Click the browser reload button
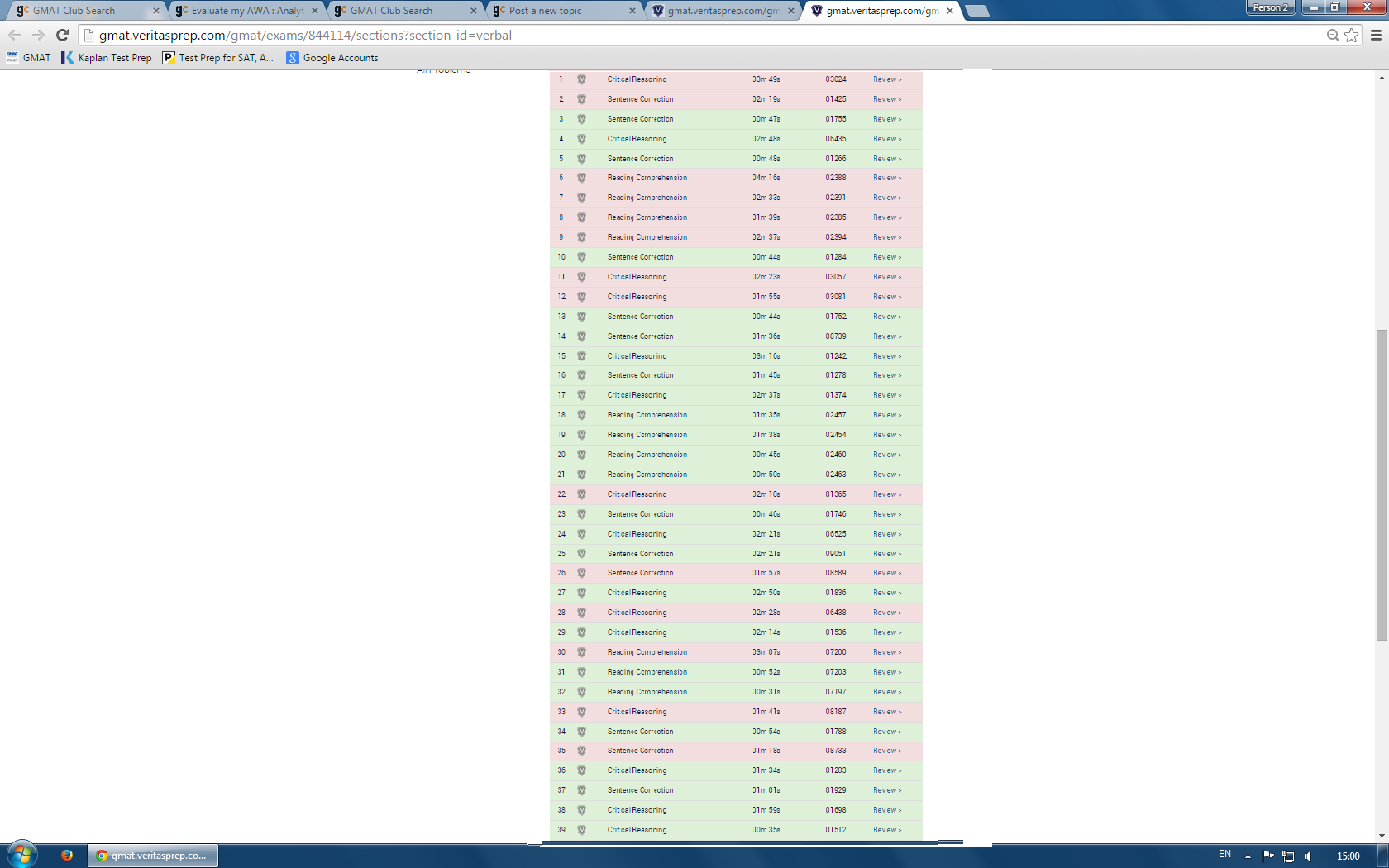 pyautogui.click(x=62, y=35)
